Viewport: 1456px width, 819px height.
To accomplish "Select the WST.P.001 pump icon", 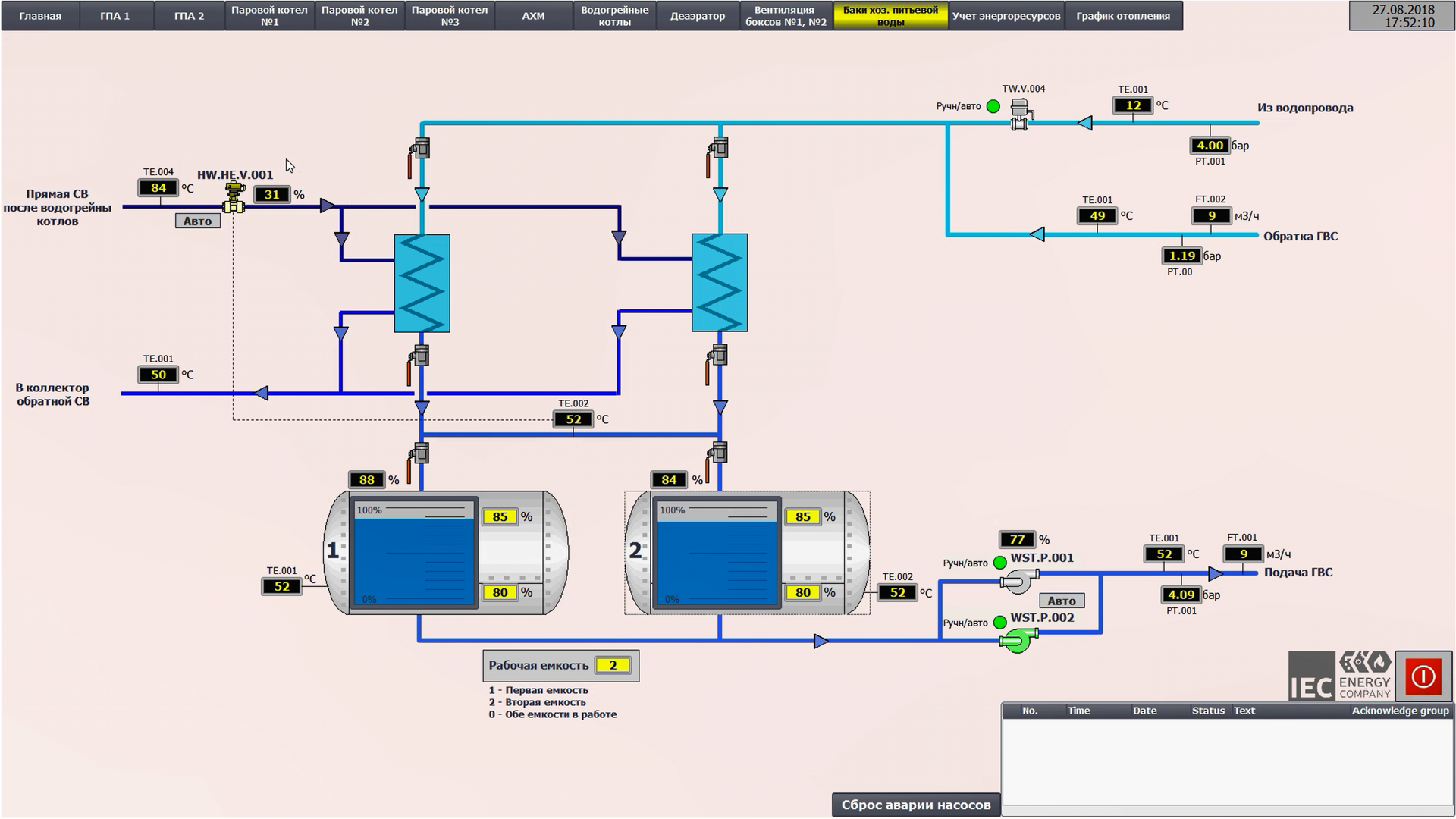I will tap(1018, 582).
